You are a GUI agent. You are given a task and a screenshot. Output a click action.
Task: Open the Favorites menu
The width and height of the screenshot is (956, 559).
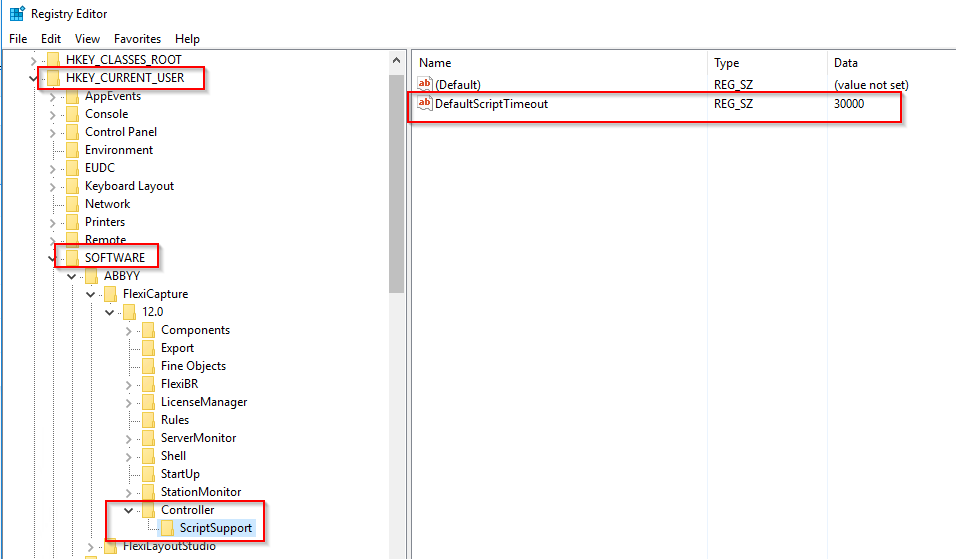pos(137,38)
